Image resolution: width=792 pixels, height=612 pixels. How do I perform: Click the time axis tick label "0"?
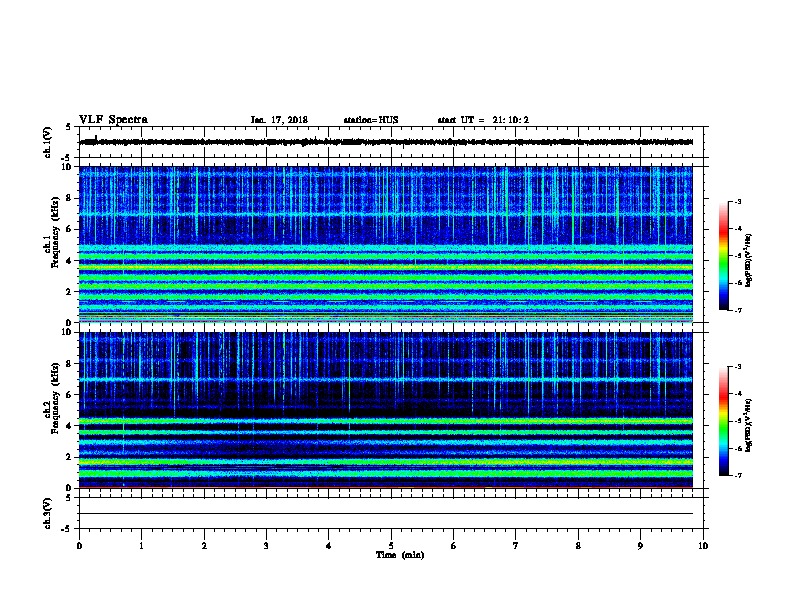pos(79,546)
